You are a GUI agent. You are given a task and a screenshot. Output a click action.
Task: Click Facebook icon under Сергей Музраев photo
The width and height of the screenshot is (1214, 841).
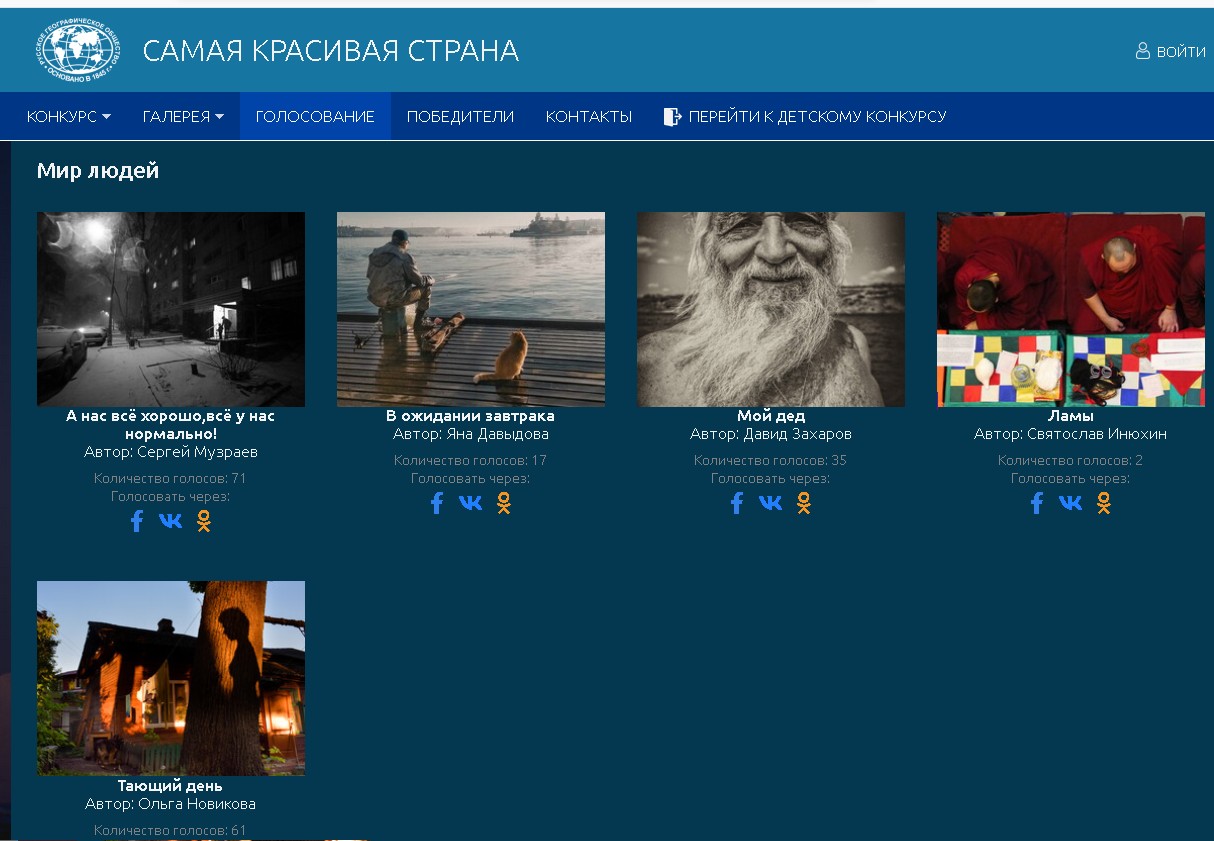tap(137, 521)
